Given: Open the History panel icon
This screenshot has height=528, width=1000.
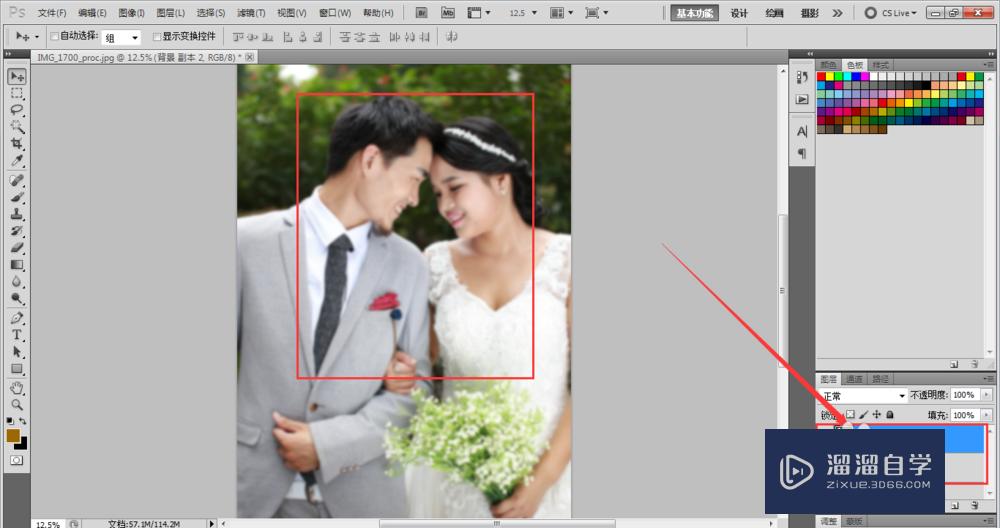Looking at the screenshot, I should (x=802, y=77).
